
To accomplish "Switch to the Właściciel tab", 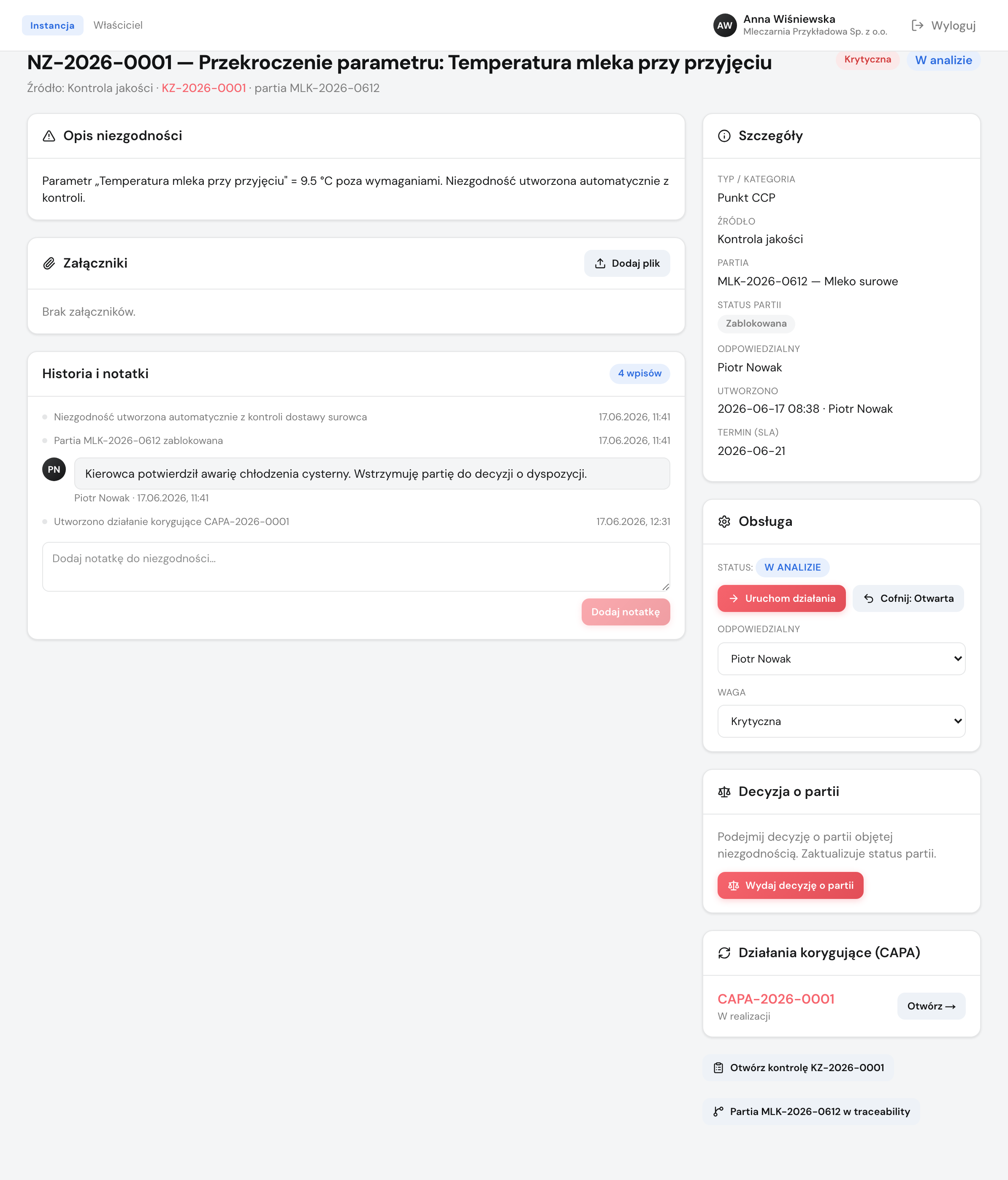I will click(x=118, y=25).
